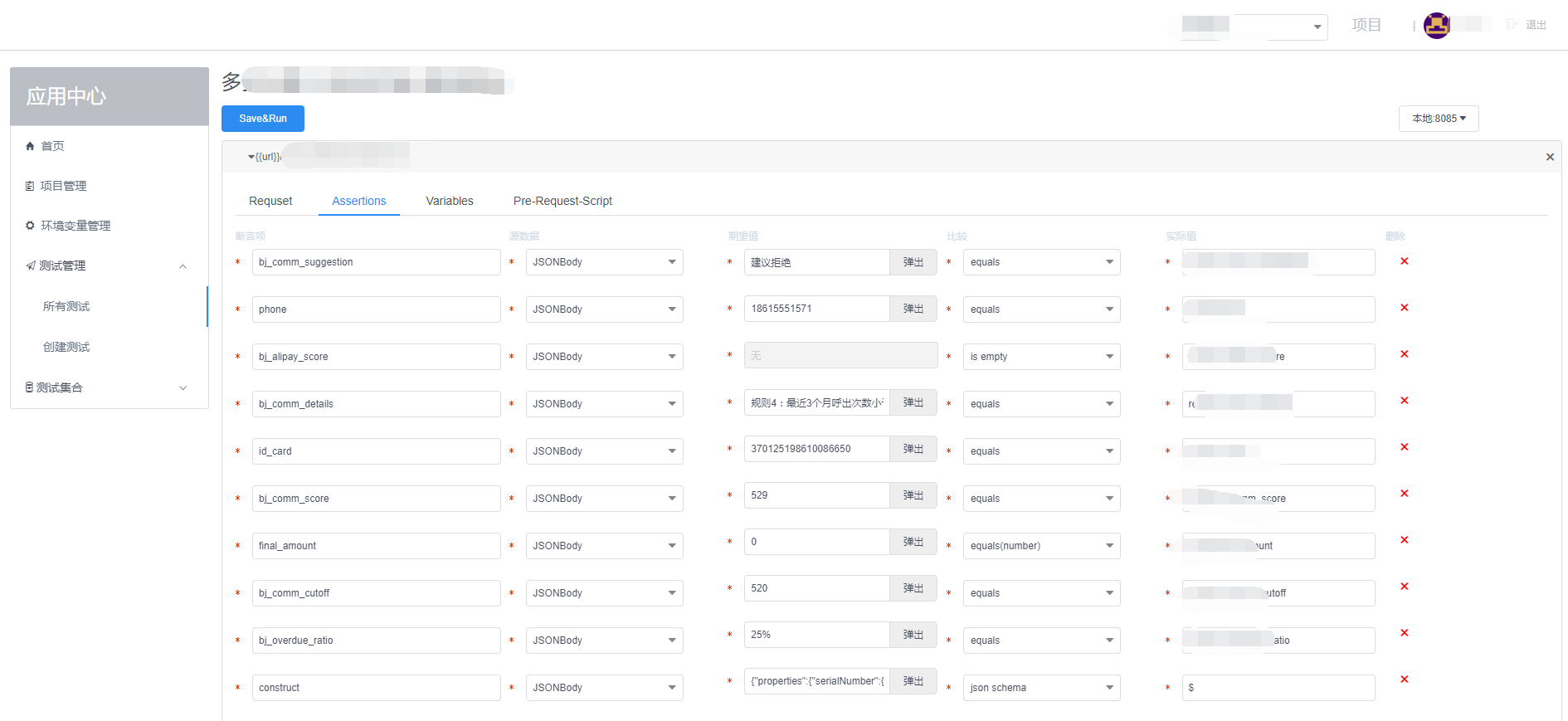The height and width of the screenshot is (721, 1568).
Task: Click 弹出 button next to final_amount value 0
Action: point(913,542)
